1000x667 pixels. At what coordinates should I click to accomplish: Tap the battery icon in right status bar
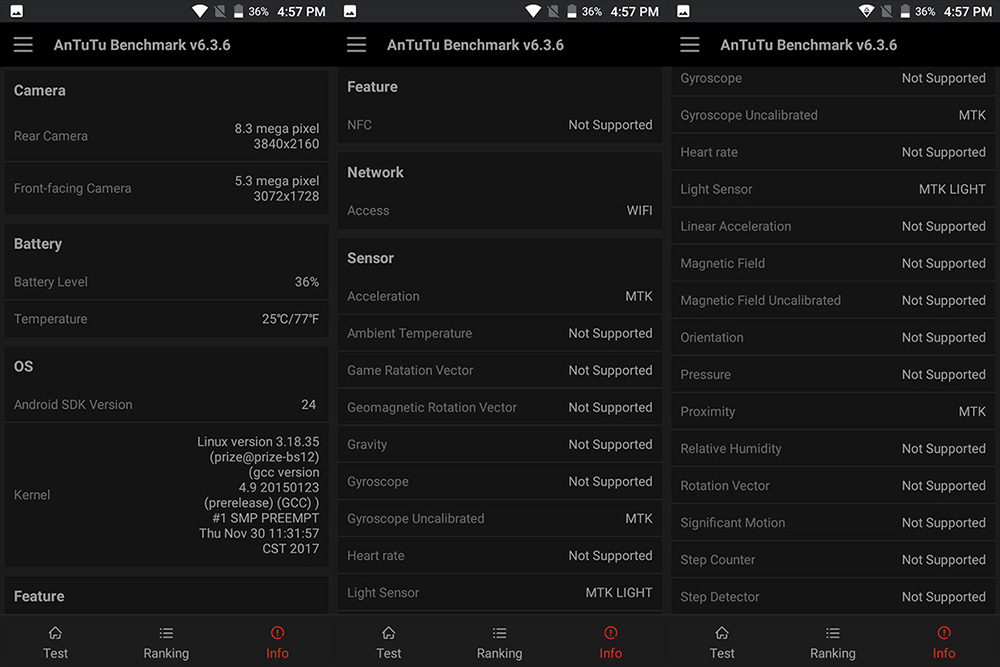[x=905, y=11]
